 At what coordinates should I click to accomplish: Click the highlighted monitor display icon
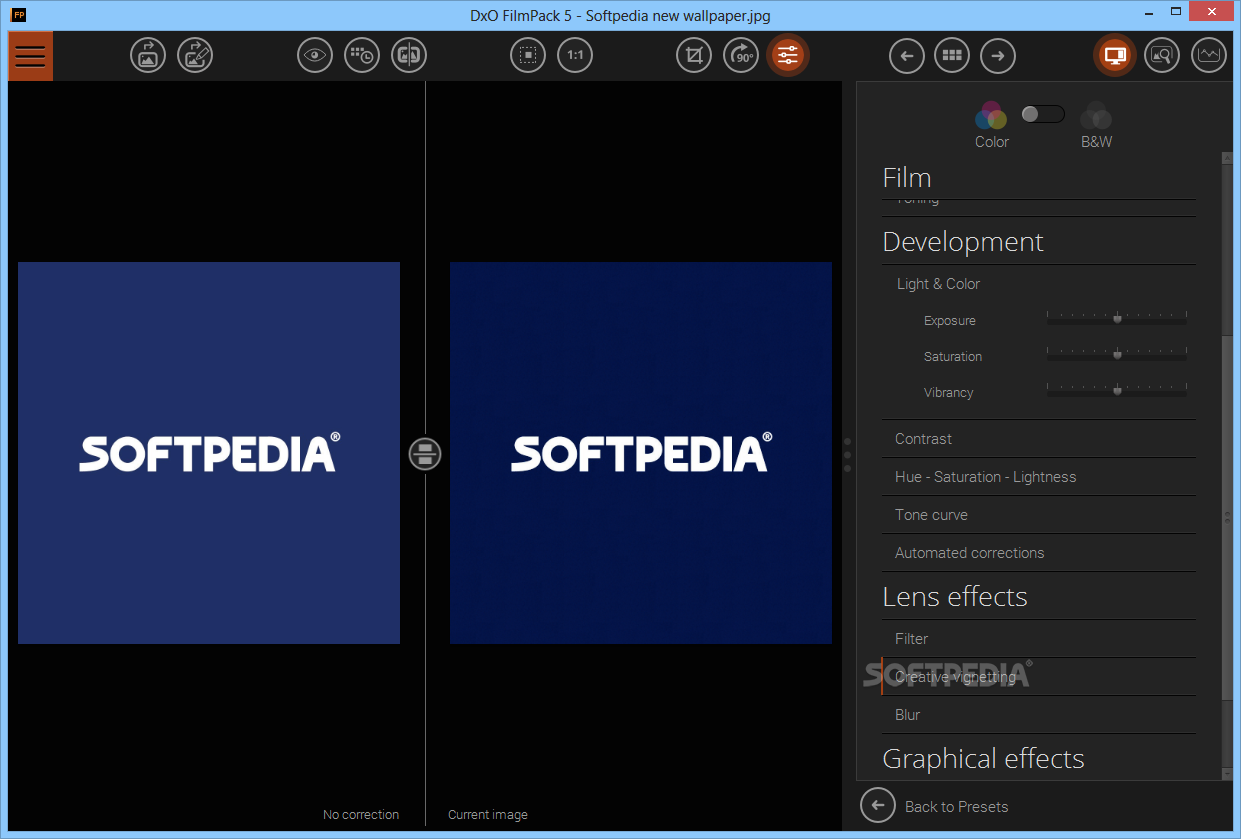point(1115,55)
